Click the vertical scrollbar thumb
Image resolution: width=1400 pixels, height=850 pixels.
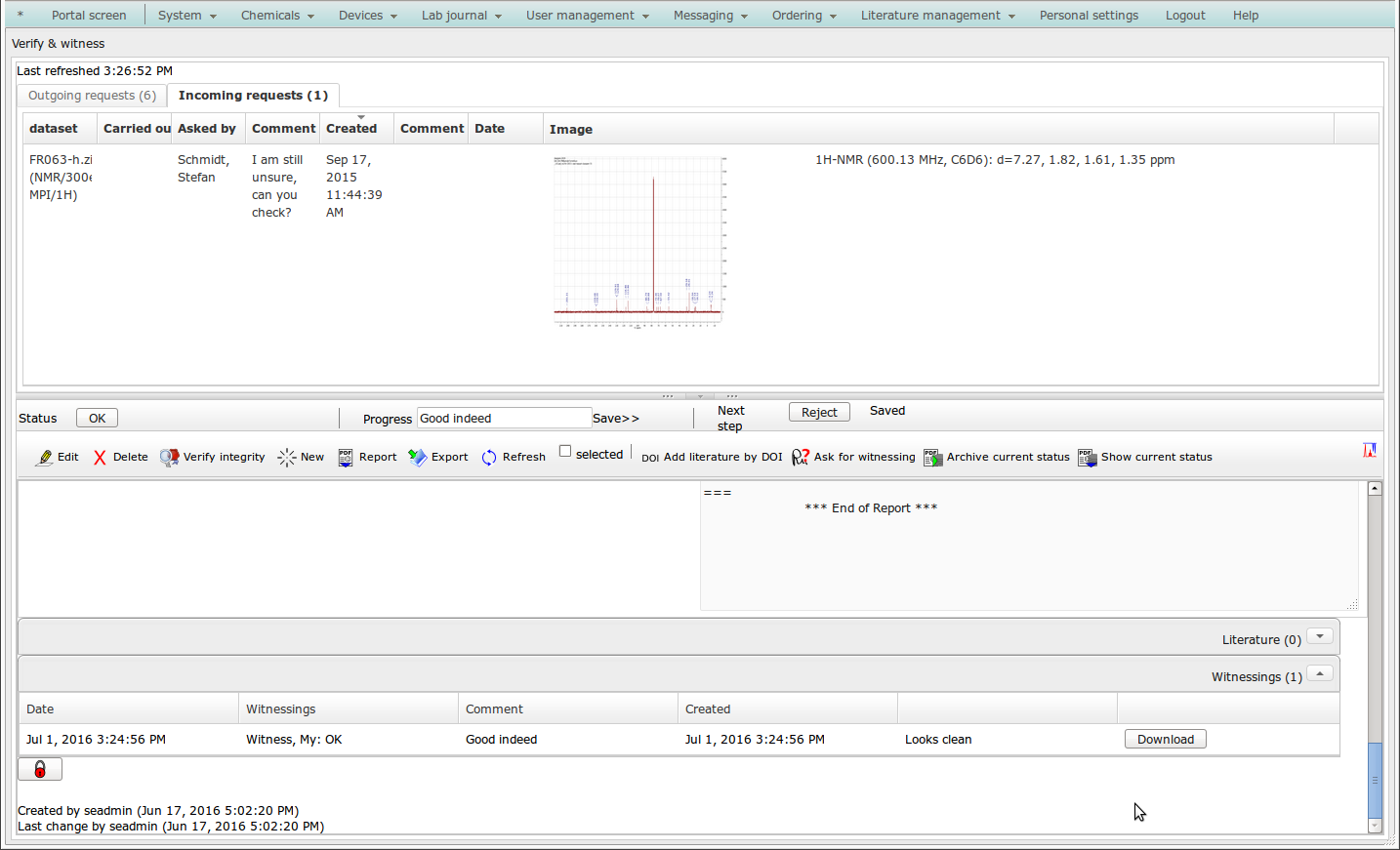point(1375,781)
